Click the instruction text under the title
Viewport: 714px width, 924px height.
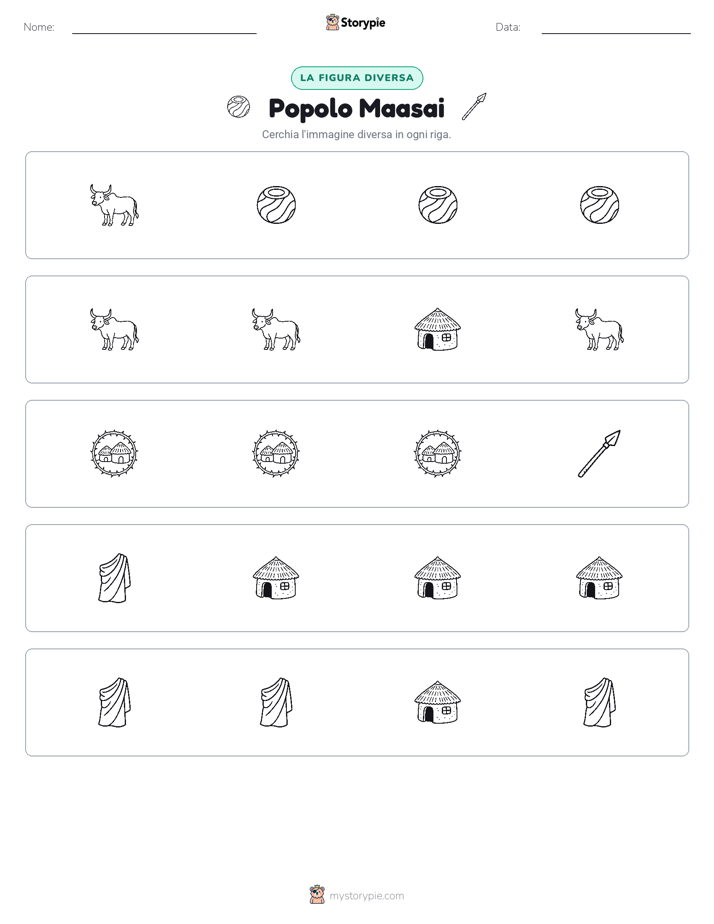356,134
